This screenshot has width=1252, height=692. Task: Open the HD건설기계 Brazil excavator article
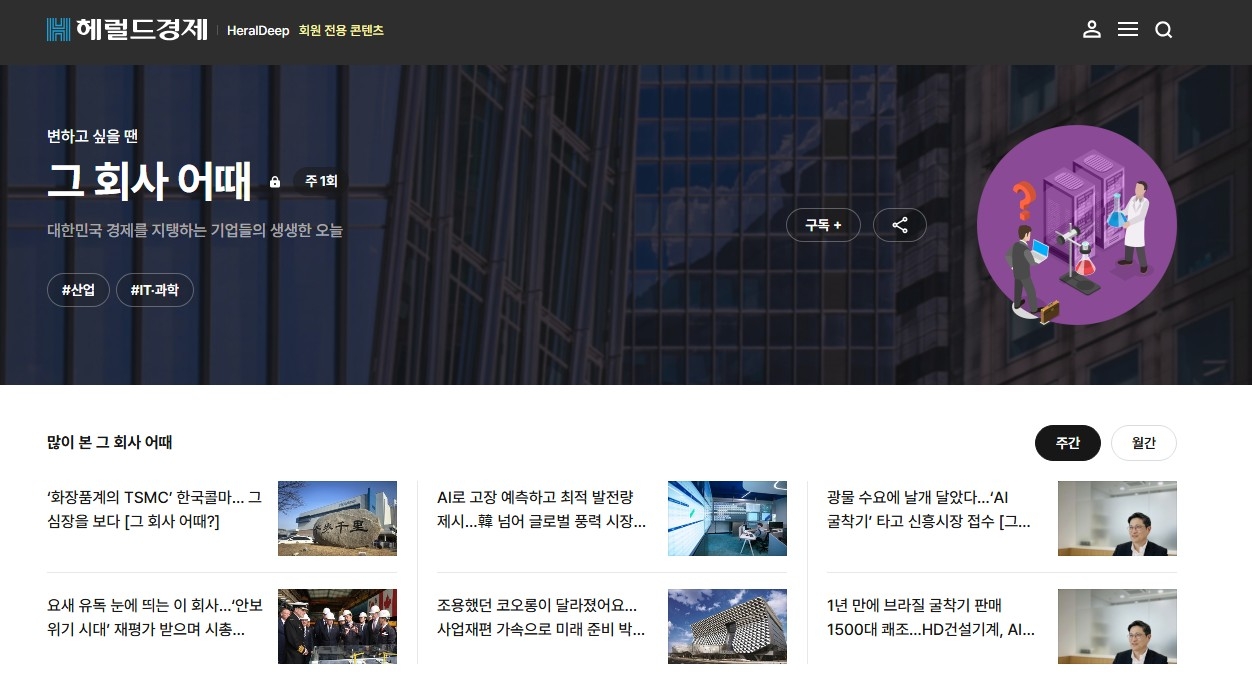coord(931,617)
